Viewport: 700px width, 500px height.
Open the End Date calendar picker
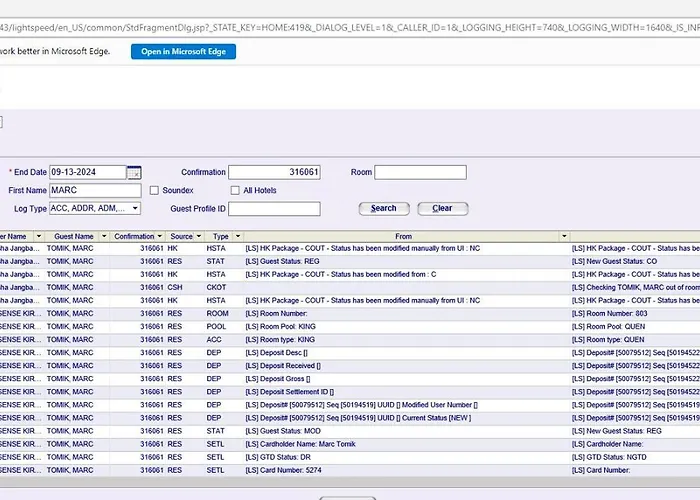coord(134,172)
